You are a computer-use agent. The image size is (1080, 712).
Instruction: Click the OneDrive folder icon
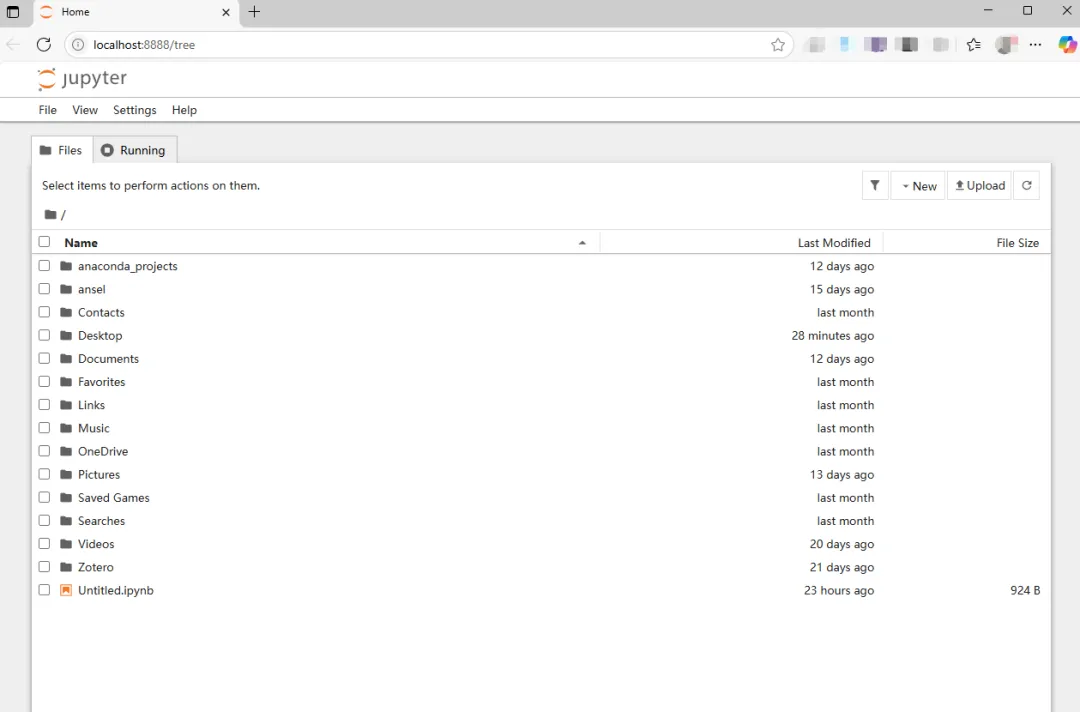point(66,451)
